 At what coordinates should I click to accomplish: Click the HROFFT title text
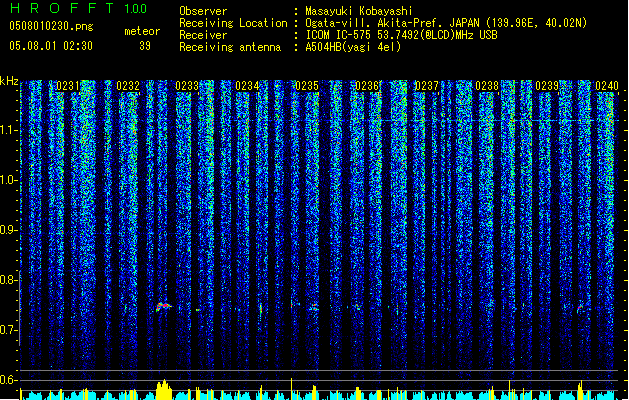tap(62, 8)
